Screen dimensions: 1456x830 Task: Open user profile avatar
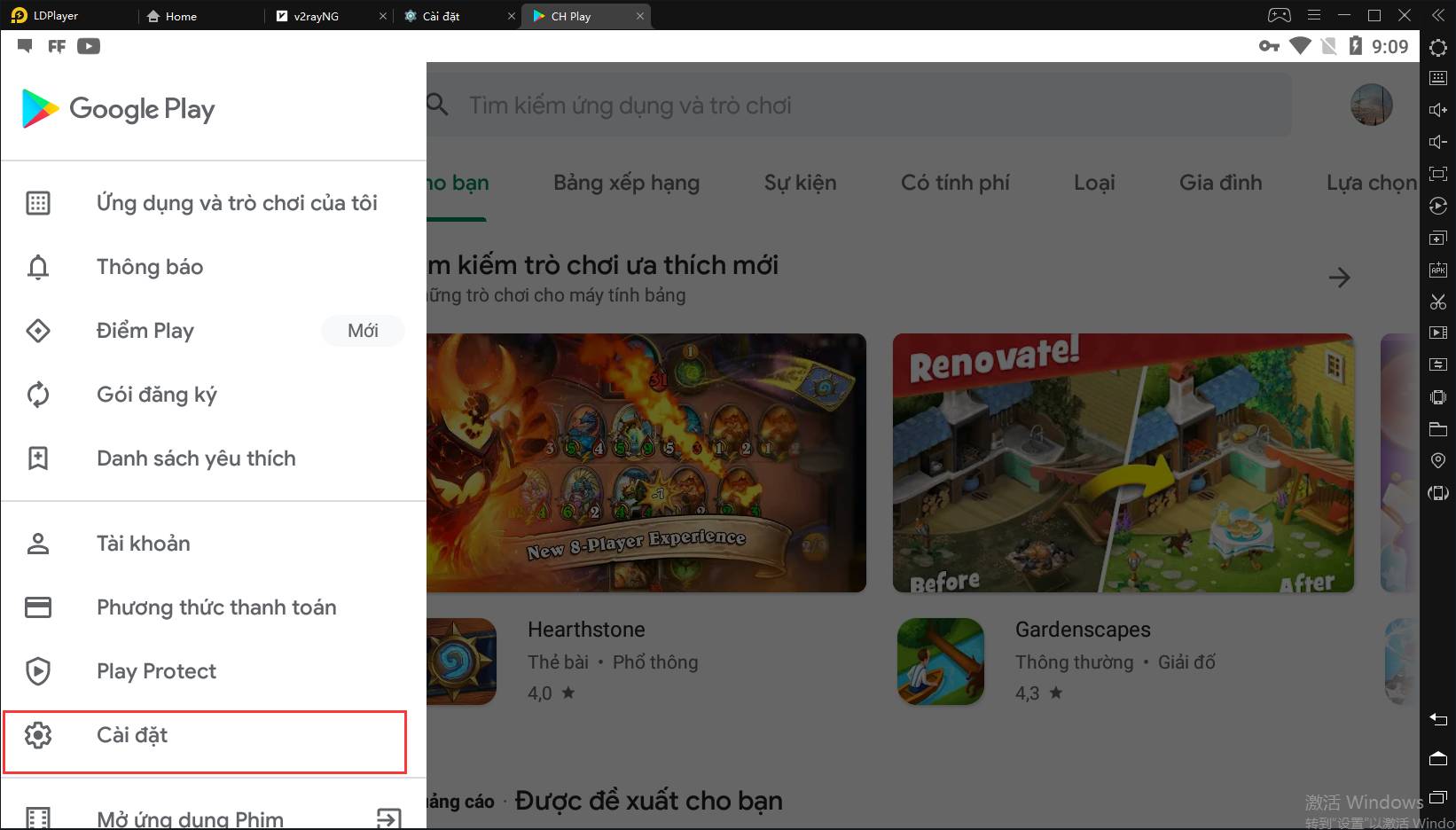[1371, 105]
